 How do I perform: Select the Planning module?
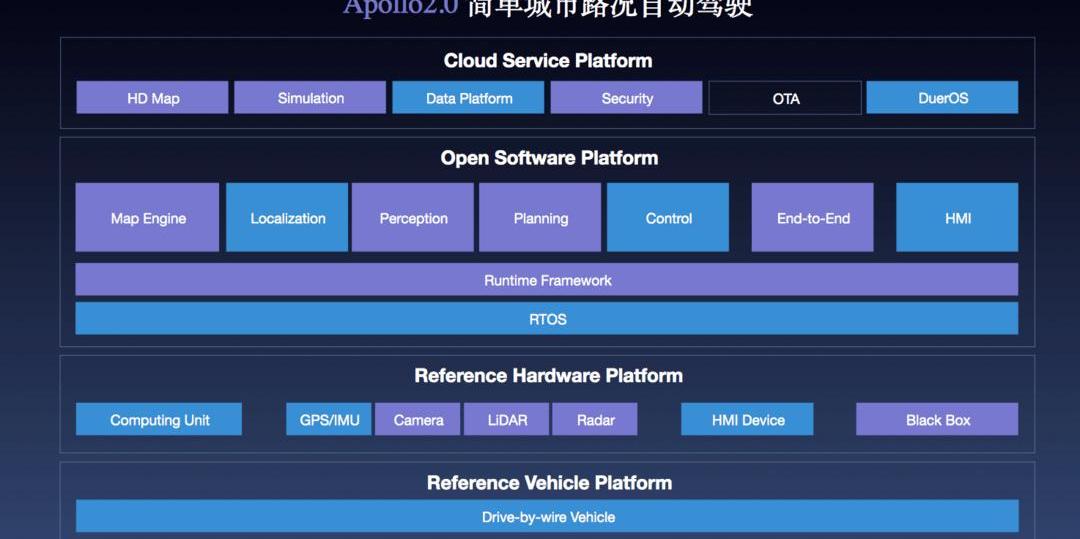540,218
